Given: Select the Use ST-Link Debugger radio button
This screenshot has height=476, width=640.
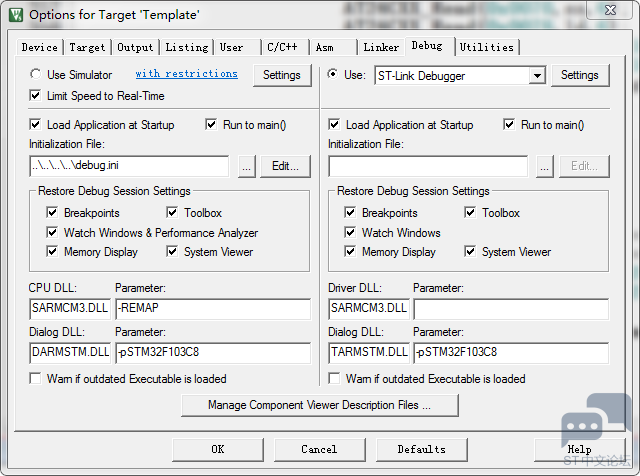Looking at the screenshot, I should pyautogui.click(x=333, y=75).
